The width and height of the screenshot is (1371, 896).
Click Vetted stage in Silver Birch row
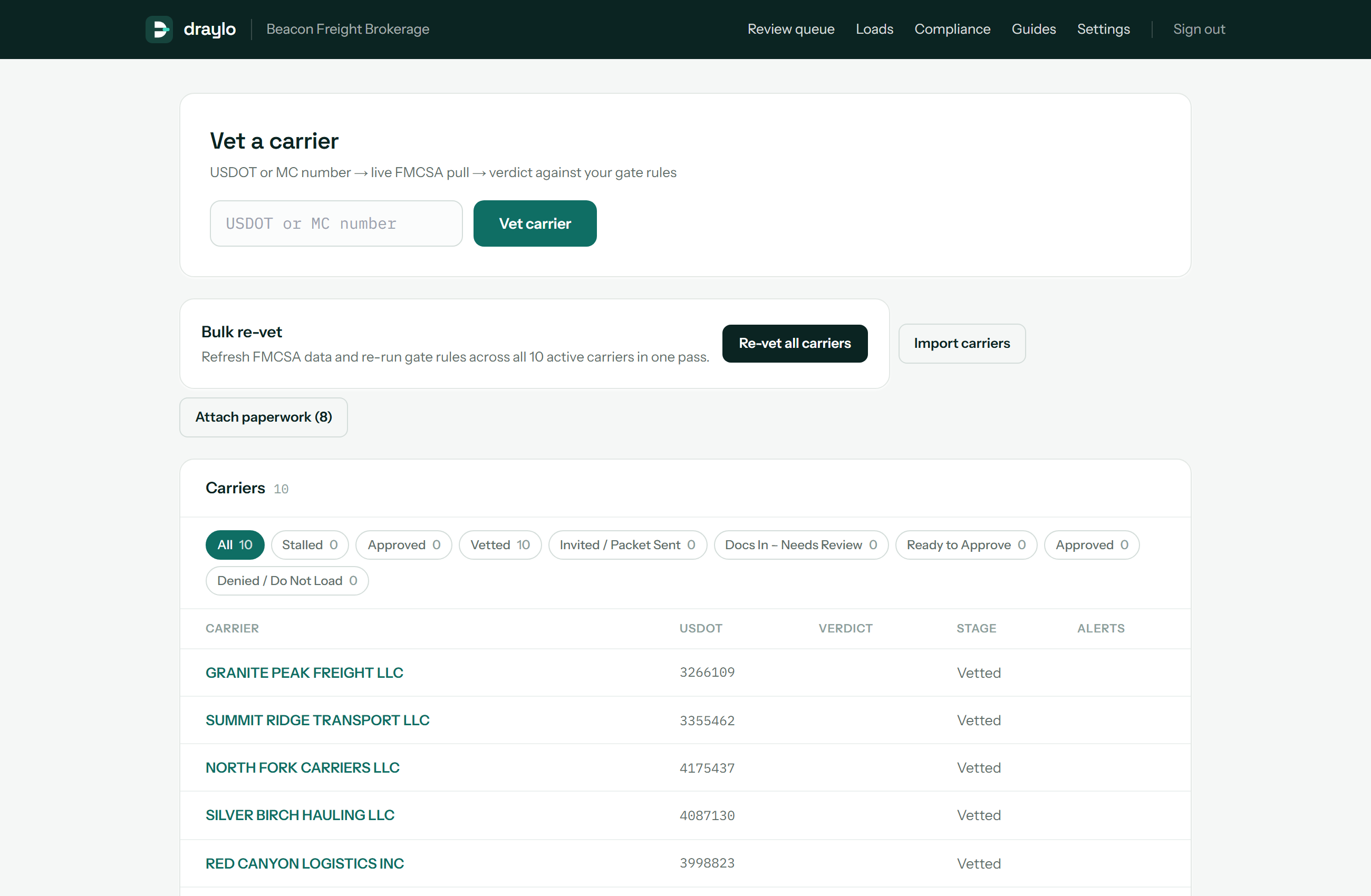tap(979, 815)
